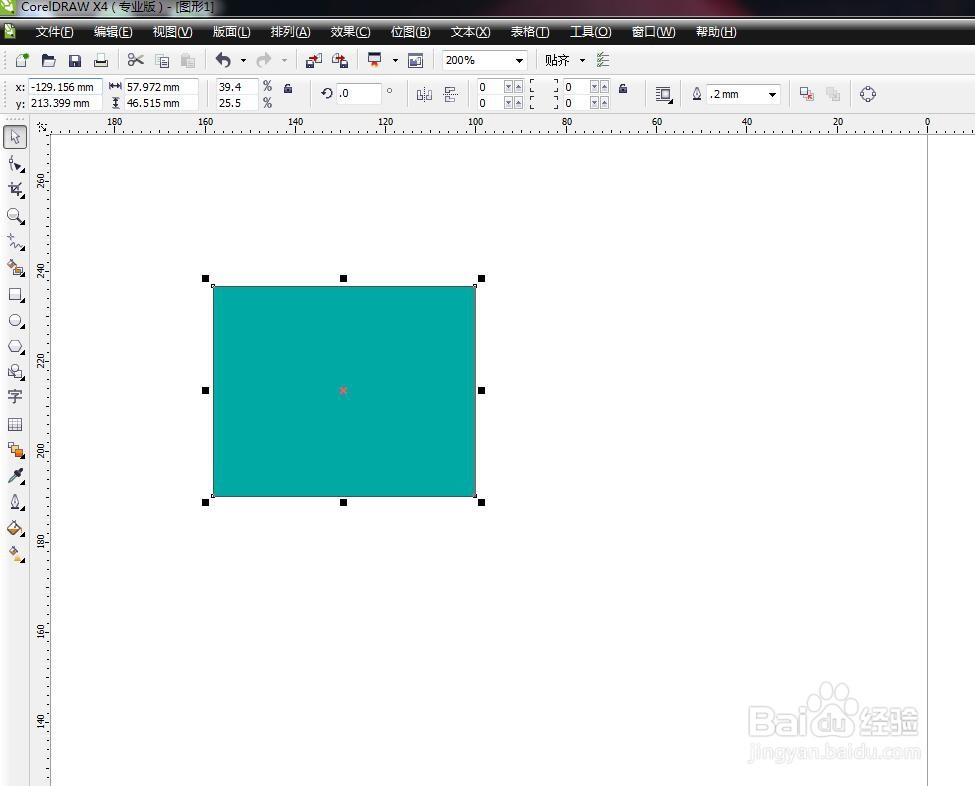Select the Basic Shapes tool
This screenshot has height=786, width=975.
coord(16,372)
